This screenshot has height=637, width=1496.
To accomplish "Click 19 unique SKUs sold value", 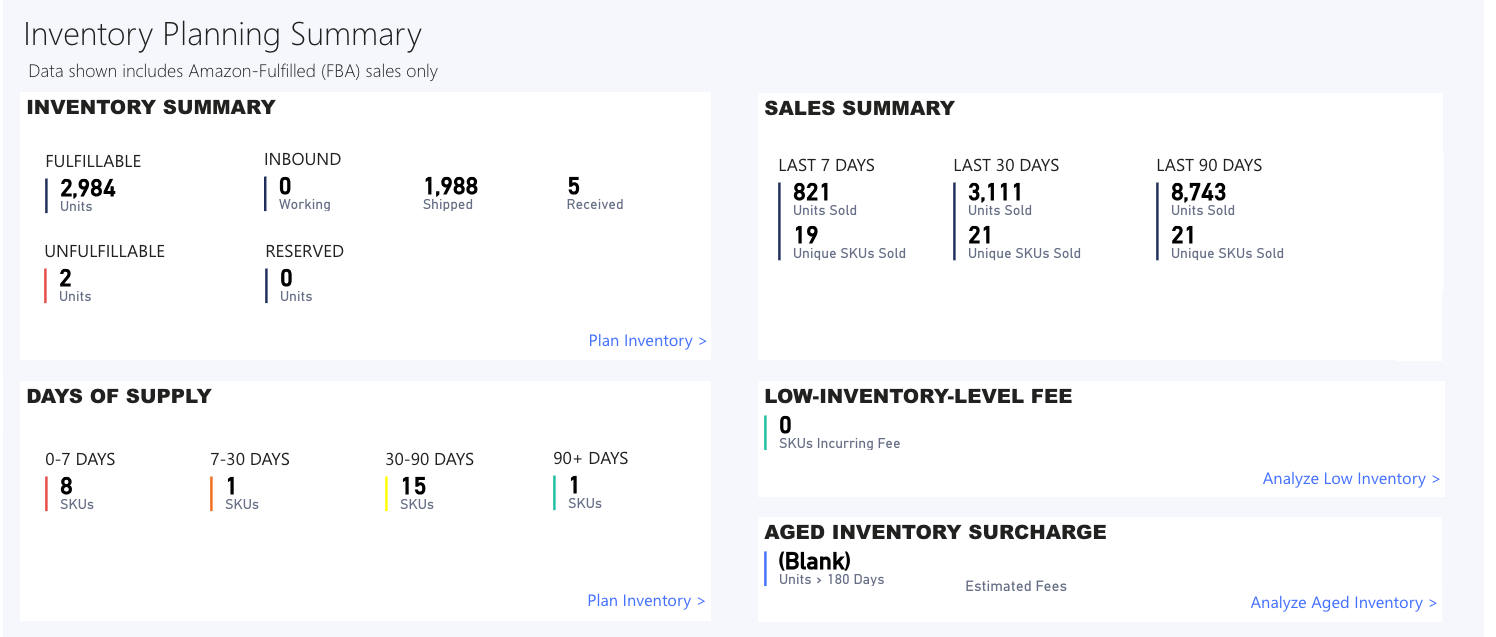I will pyautogui.click(x=806, y=235).
